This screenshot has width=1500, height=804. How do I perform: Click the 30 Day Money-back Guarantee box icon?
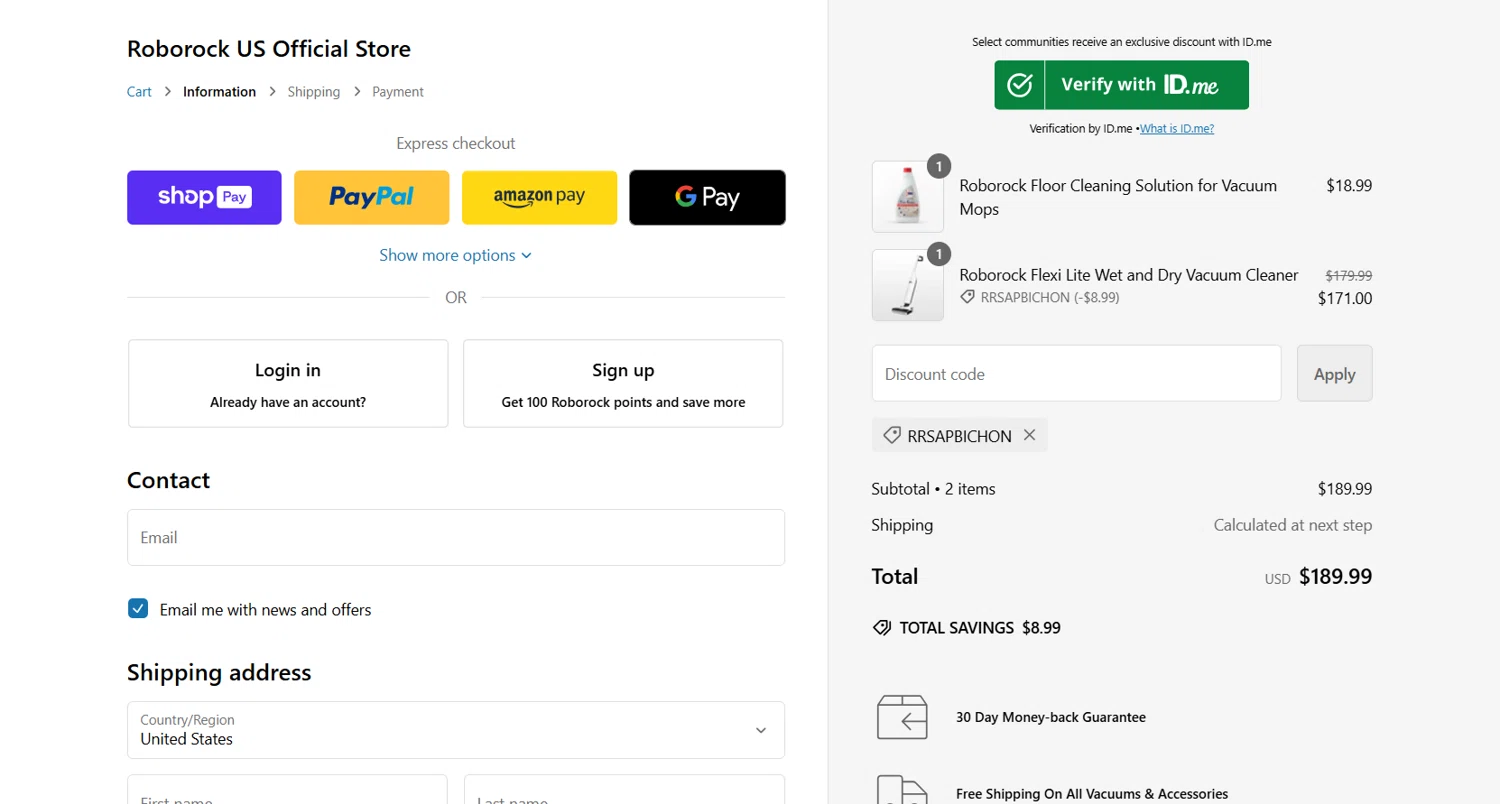902,718
